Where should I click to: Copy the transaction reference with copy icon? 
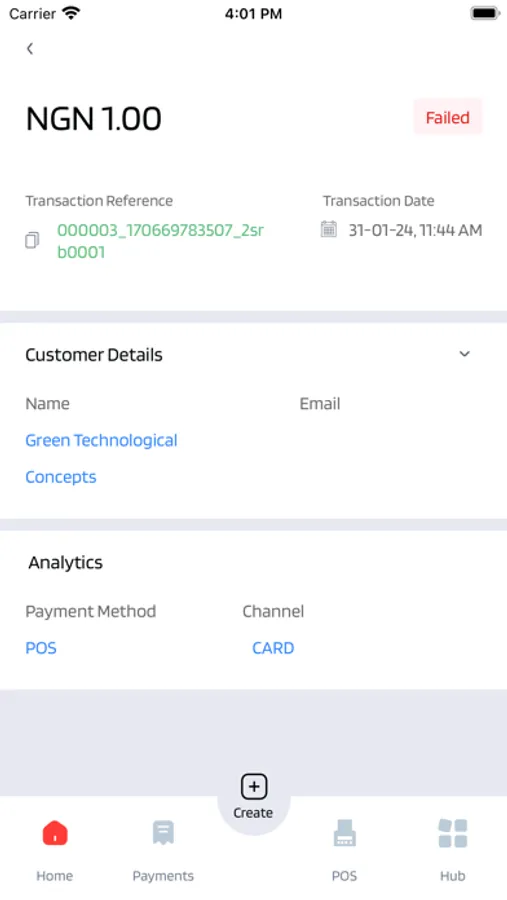coord(32,240)
